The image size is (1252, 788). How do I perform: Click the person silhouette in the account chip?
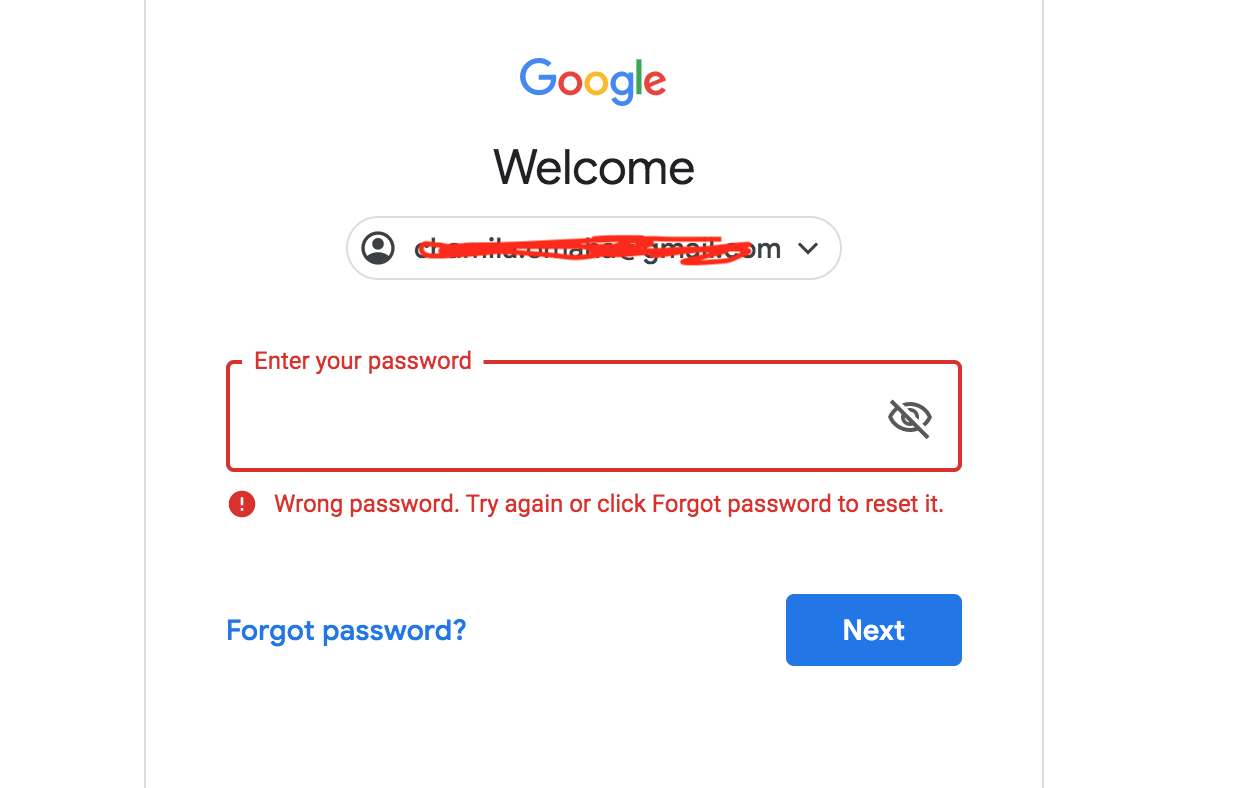pyautogui.click(x=379, y=248)
